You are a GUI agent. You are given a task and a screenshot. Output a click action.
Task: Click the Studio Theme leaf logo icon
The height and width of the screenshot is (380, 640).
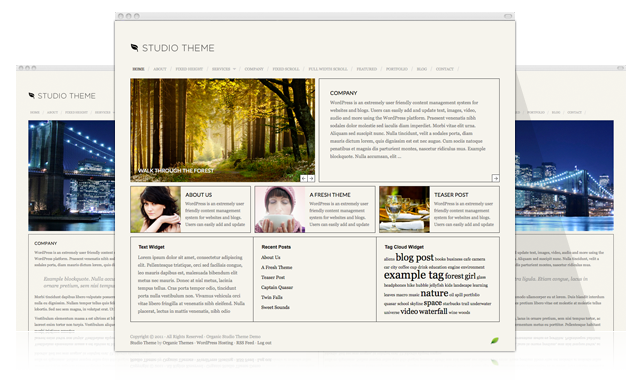134,48
